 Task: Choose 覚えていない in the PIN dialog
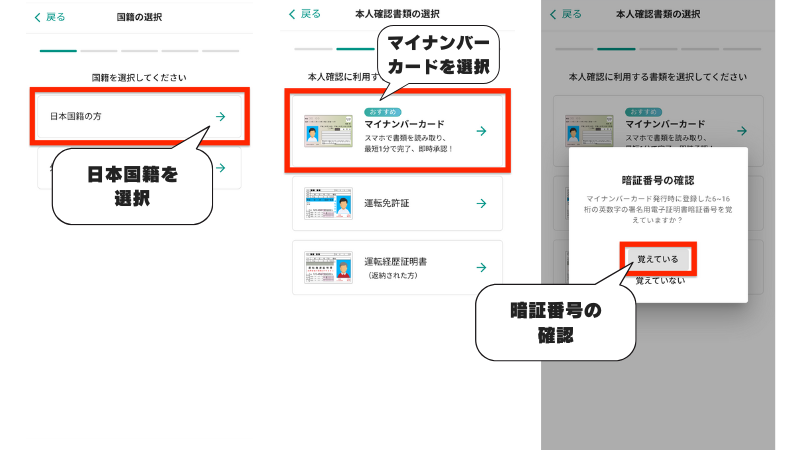(x=657, y=282)
